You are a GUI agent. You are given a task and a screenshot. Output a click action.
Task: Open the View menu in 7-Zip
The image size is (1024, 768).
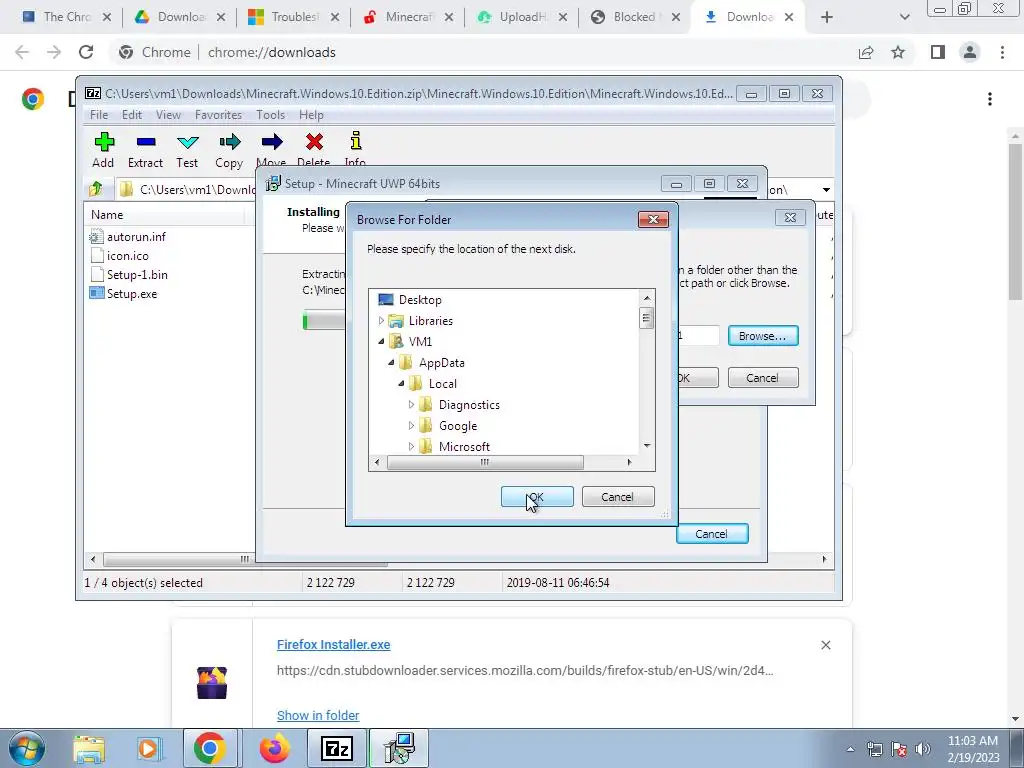(168, 115)
